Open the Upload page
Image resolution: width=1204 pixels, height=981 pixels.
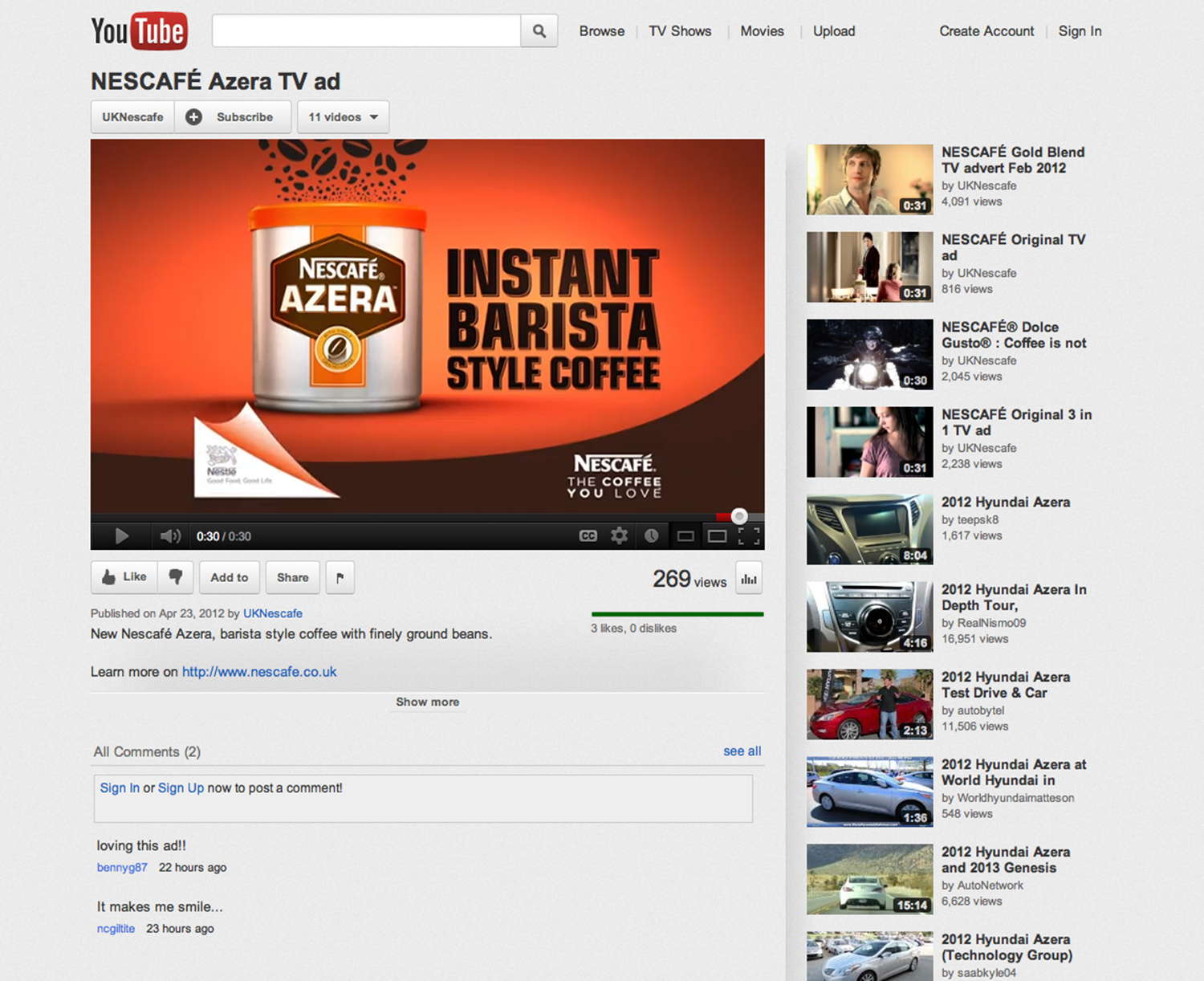tap(834, 31)
